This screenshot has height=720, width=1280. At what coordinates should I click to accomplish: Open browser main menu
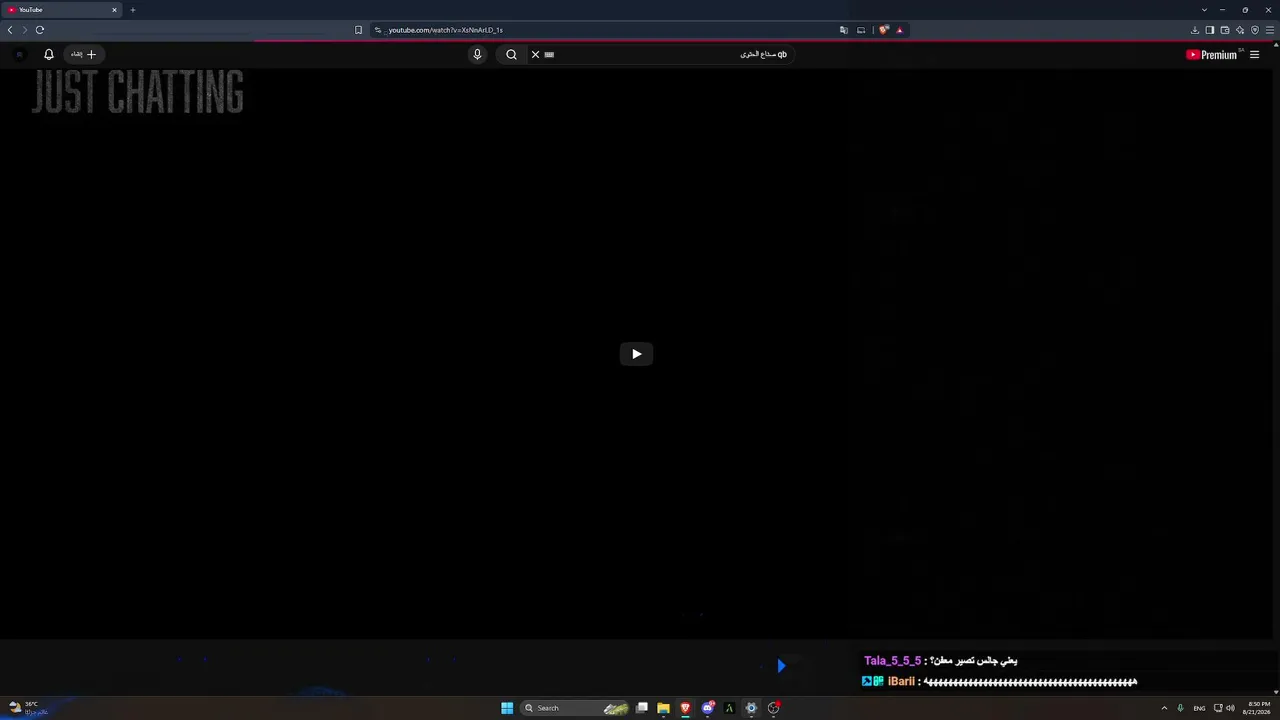coord(1270,30)
